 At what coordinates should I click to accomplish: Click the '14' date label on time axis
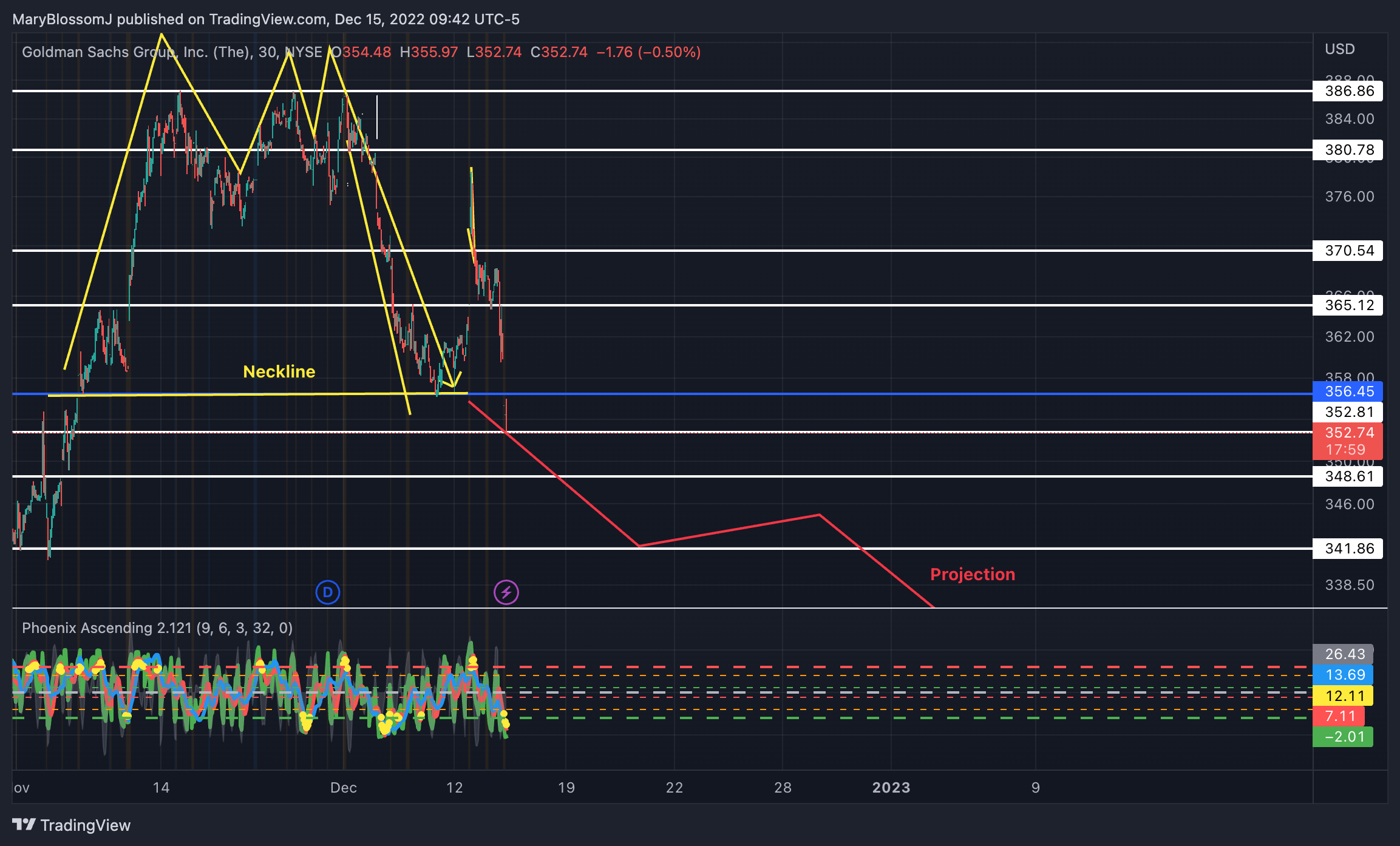(x=161, y=788)
